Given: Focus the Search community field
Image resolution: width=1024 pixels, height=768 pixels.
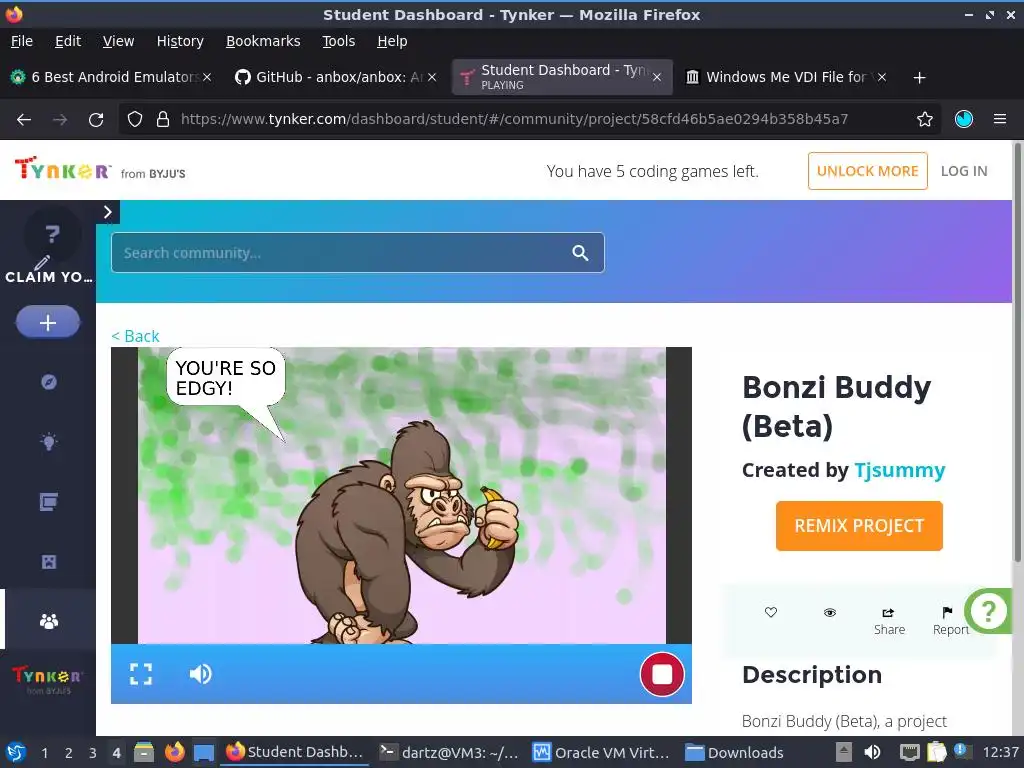Looking at the screenshot, I should 357,253.
